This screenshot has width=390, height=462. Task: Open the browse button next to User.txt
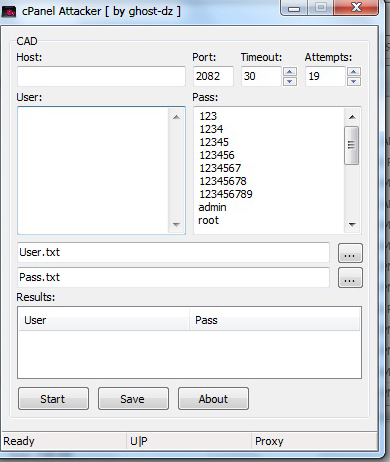pos(350,253)
